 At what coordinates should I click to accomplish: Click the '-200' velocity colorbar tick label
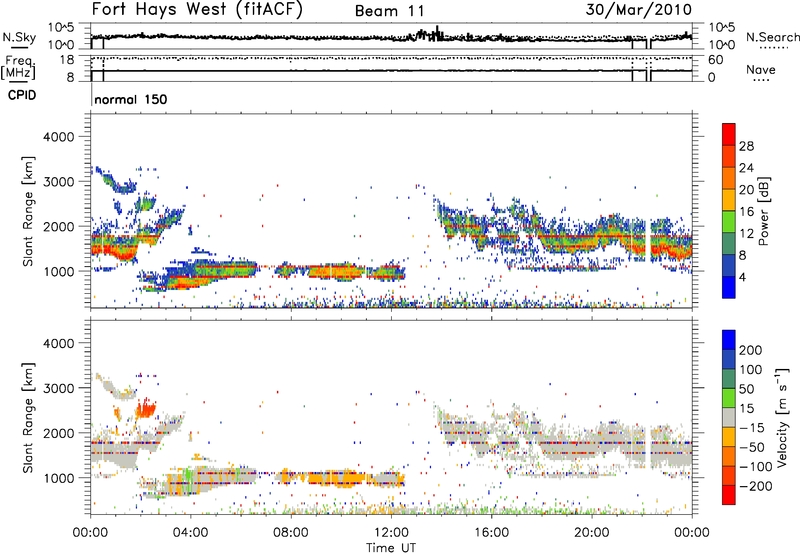(x=756, y=486)
